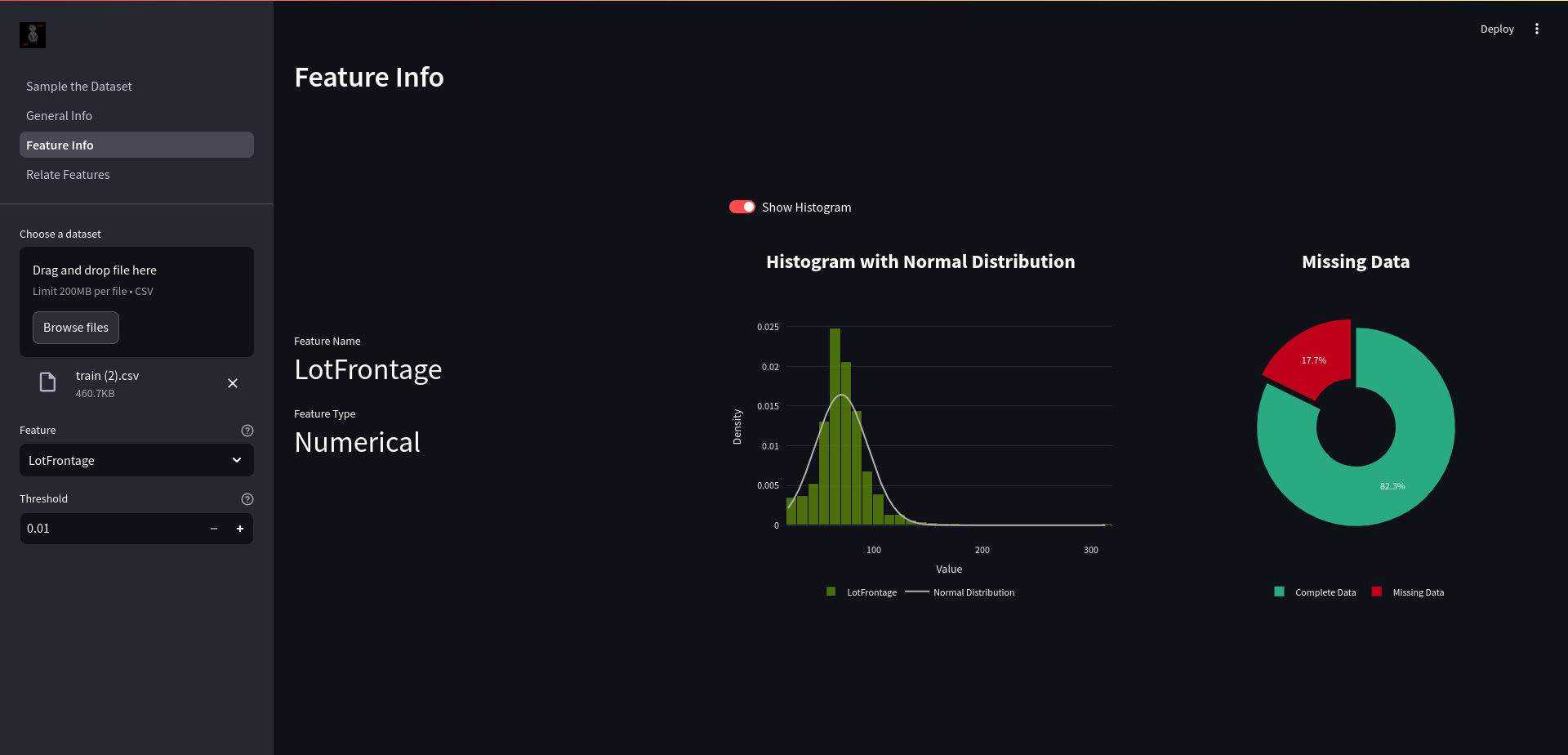Toggle Complete Data in pie legend
The height and width of the screenshot is (755, 1568).
[1315, 592]
